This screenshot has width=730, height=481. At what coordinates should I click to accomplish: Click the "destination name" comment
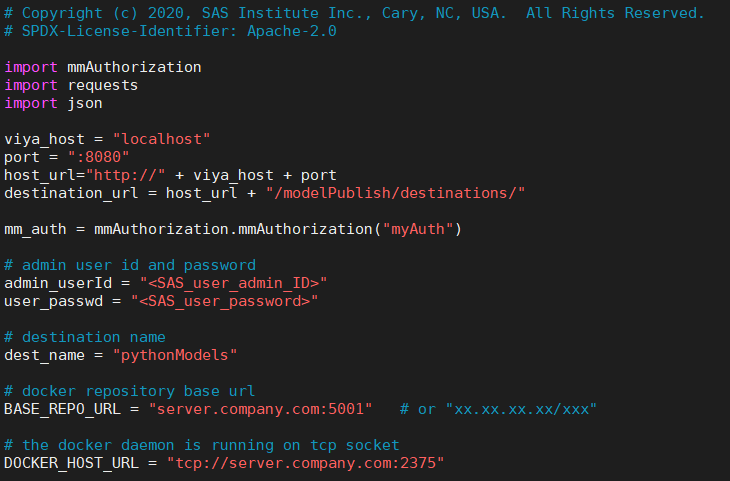(x=85, y=337)
